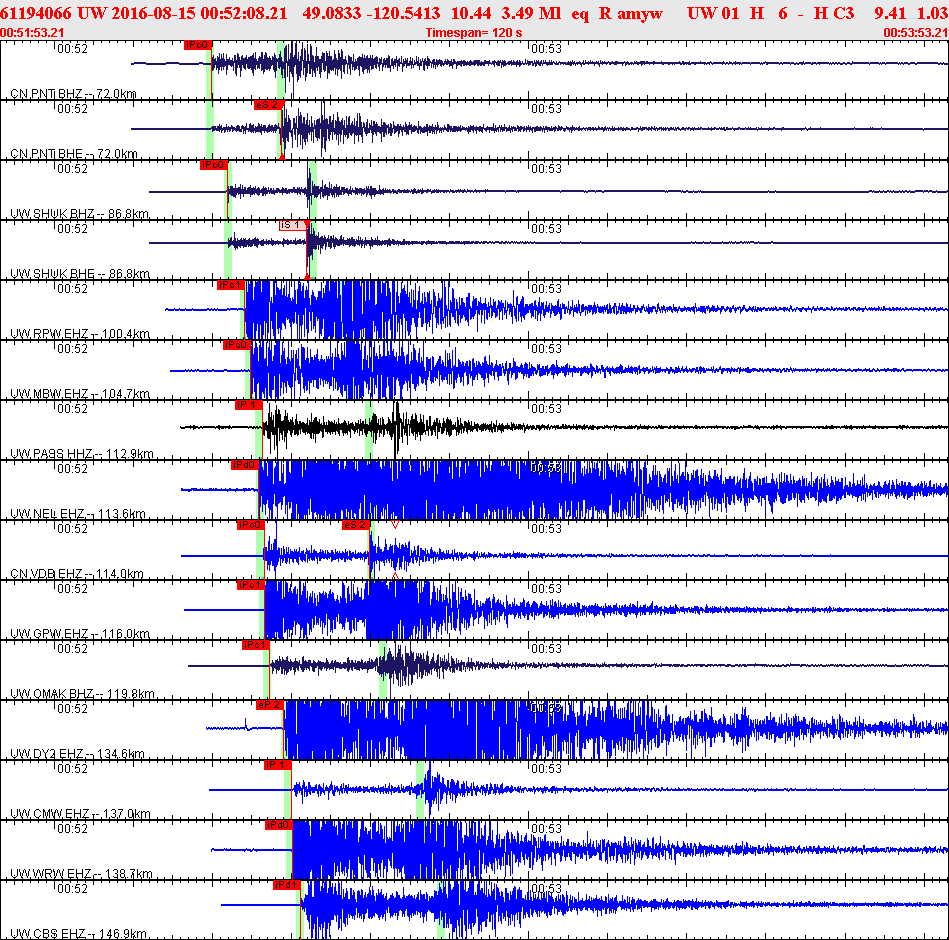
Task: Click the event ID 61194066 in the header
Action: point(36,13)
